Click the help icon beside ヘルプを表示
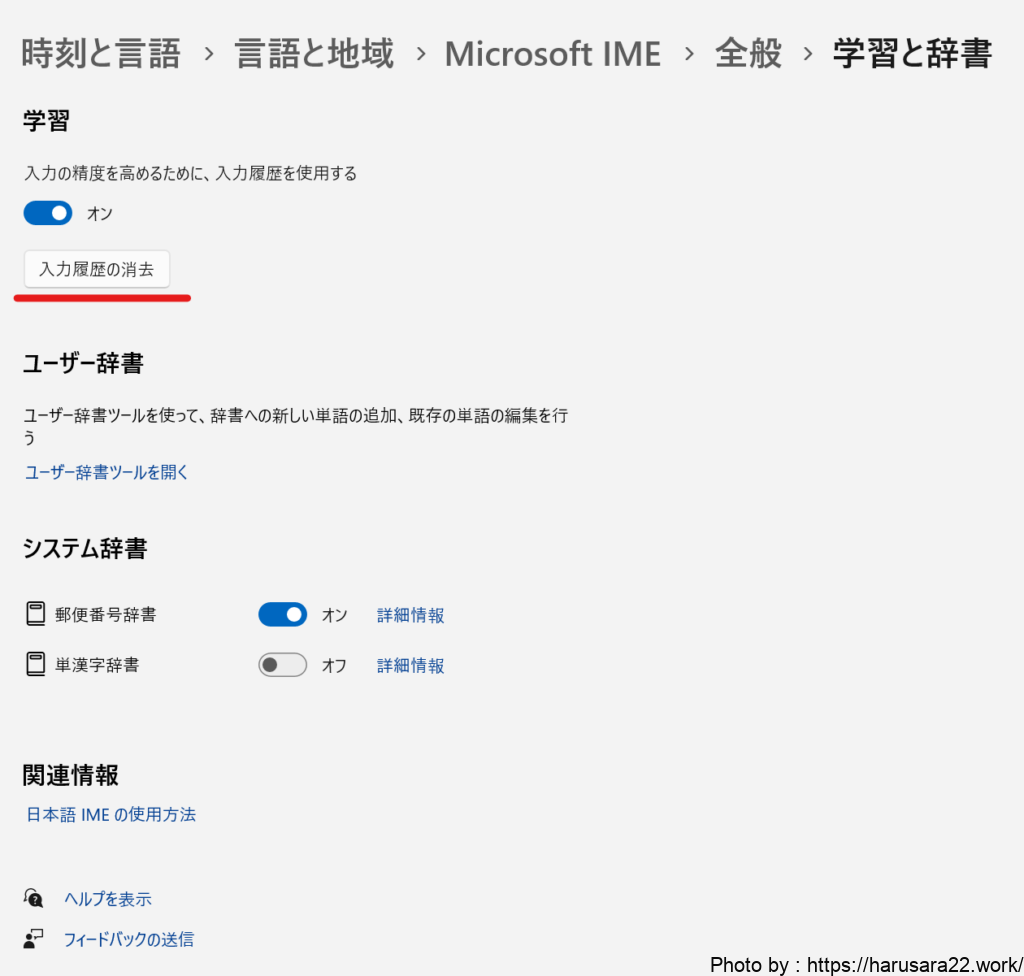Viewport: 1024px width, 976px height. 34,898
